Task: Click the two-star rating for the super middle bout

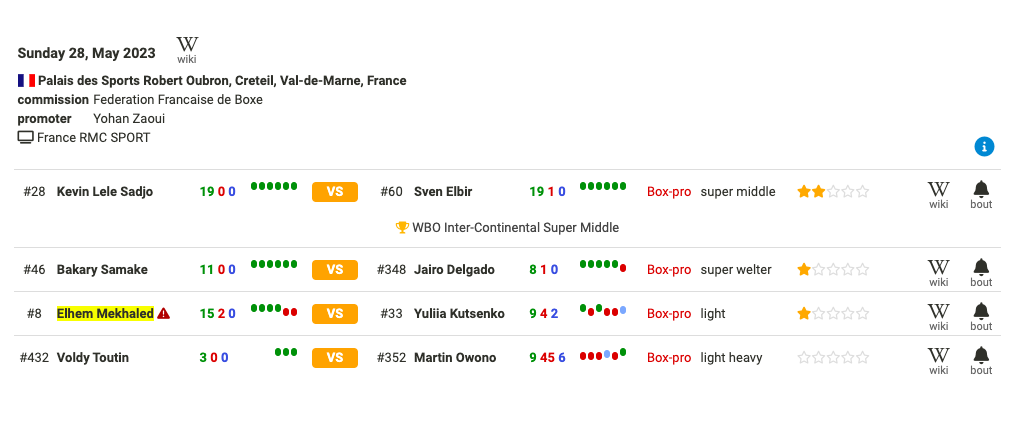Action: click(833, 192)
